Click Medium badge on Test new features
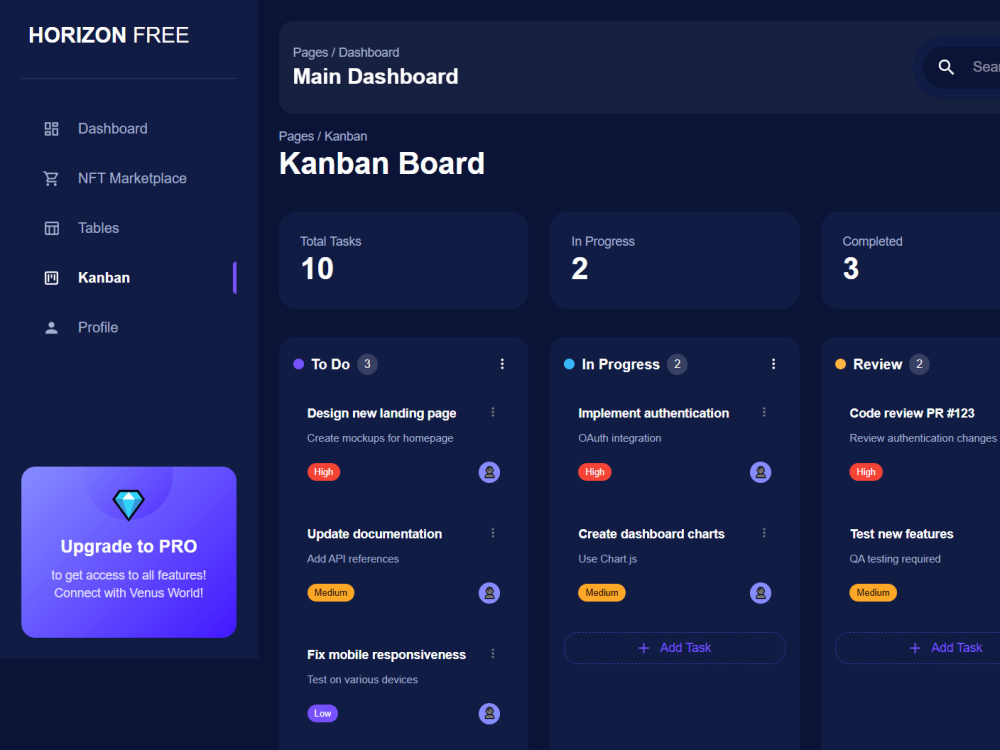 [872, 592]
